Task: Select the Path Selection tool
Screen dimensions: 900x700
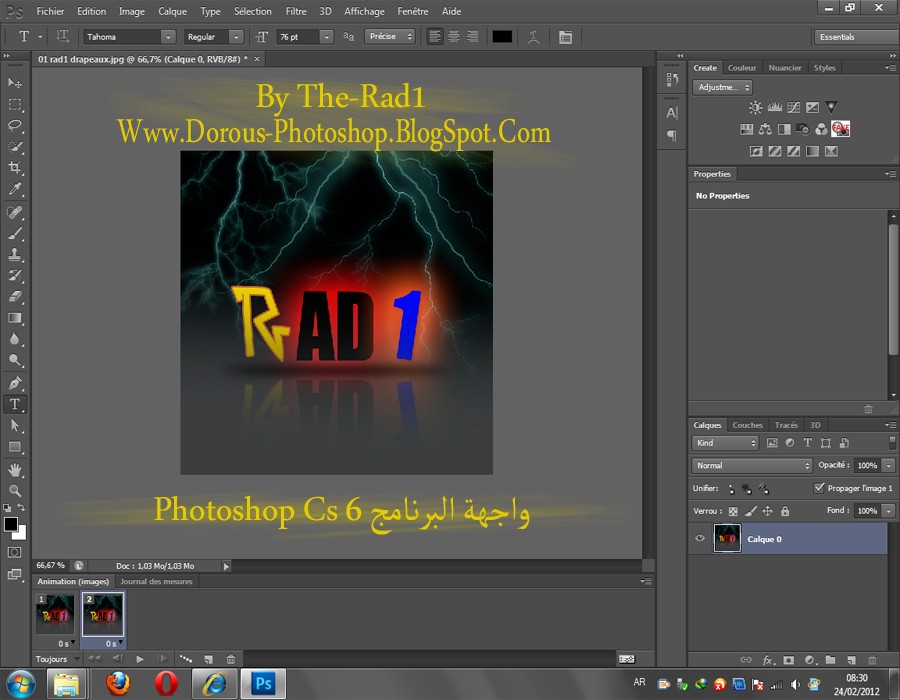Action: tap(15, 426)
